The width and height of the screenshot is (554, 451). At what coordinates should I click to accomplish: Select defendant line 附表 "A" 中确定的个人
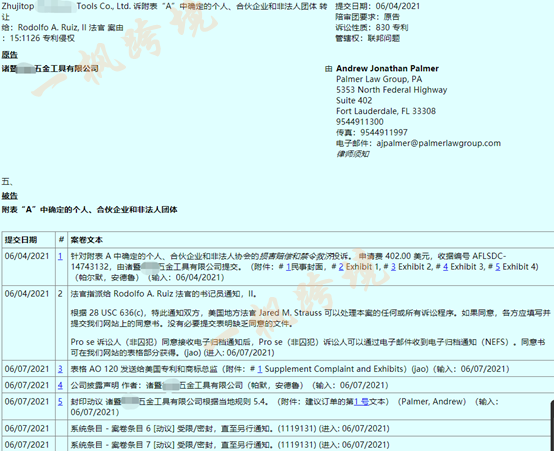pos(89,210)
